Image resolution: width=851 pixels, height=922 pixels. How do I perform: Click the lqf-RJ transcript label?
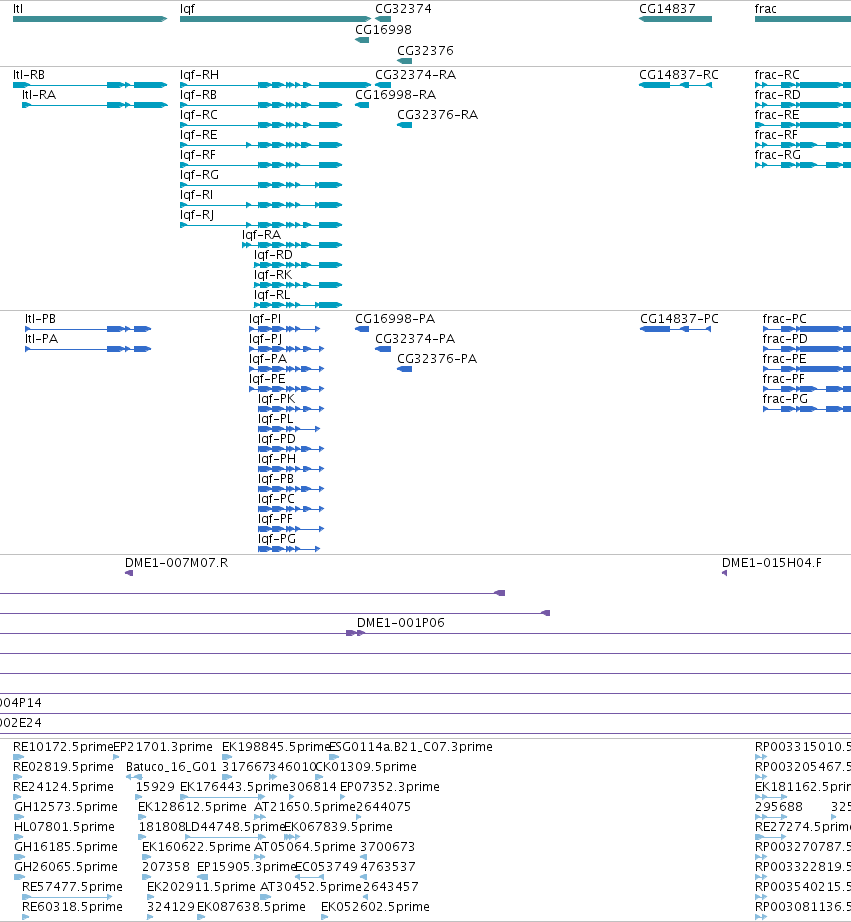tap(197, 215)
